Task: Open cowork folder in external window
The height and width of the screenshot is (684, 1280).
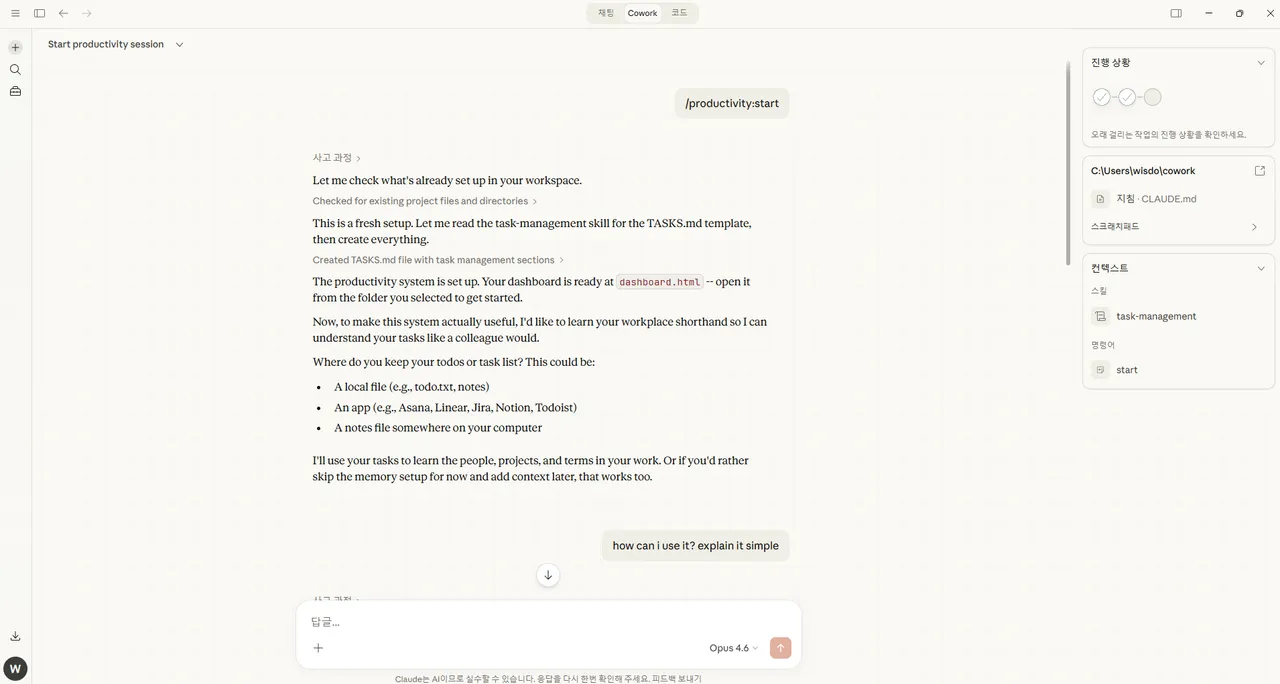Action: tap(1260, 171)
